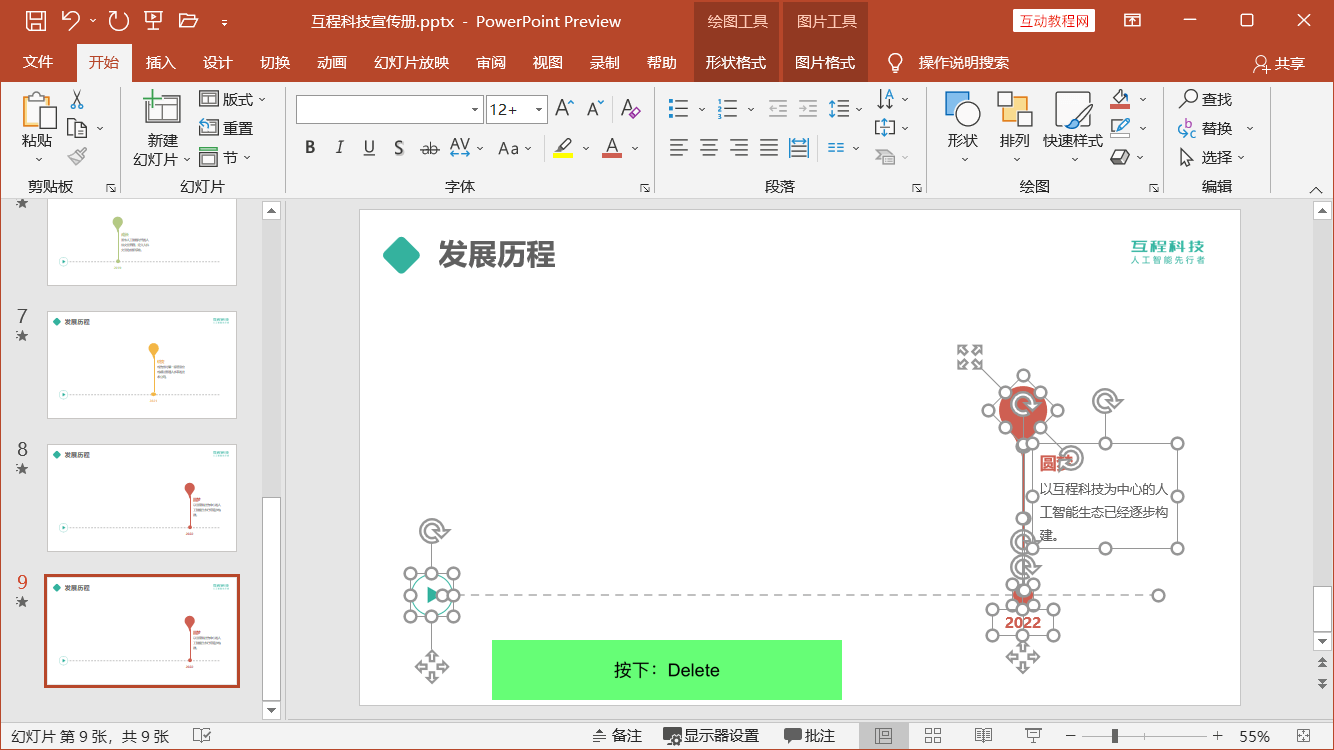
Task: Click shape outline pen icon
Action: pos(1120,128)
